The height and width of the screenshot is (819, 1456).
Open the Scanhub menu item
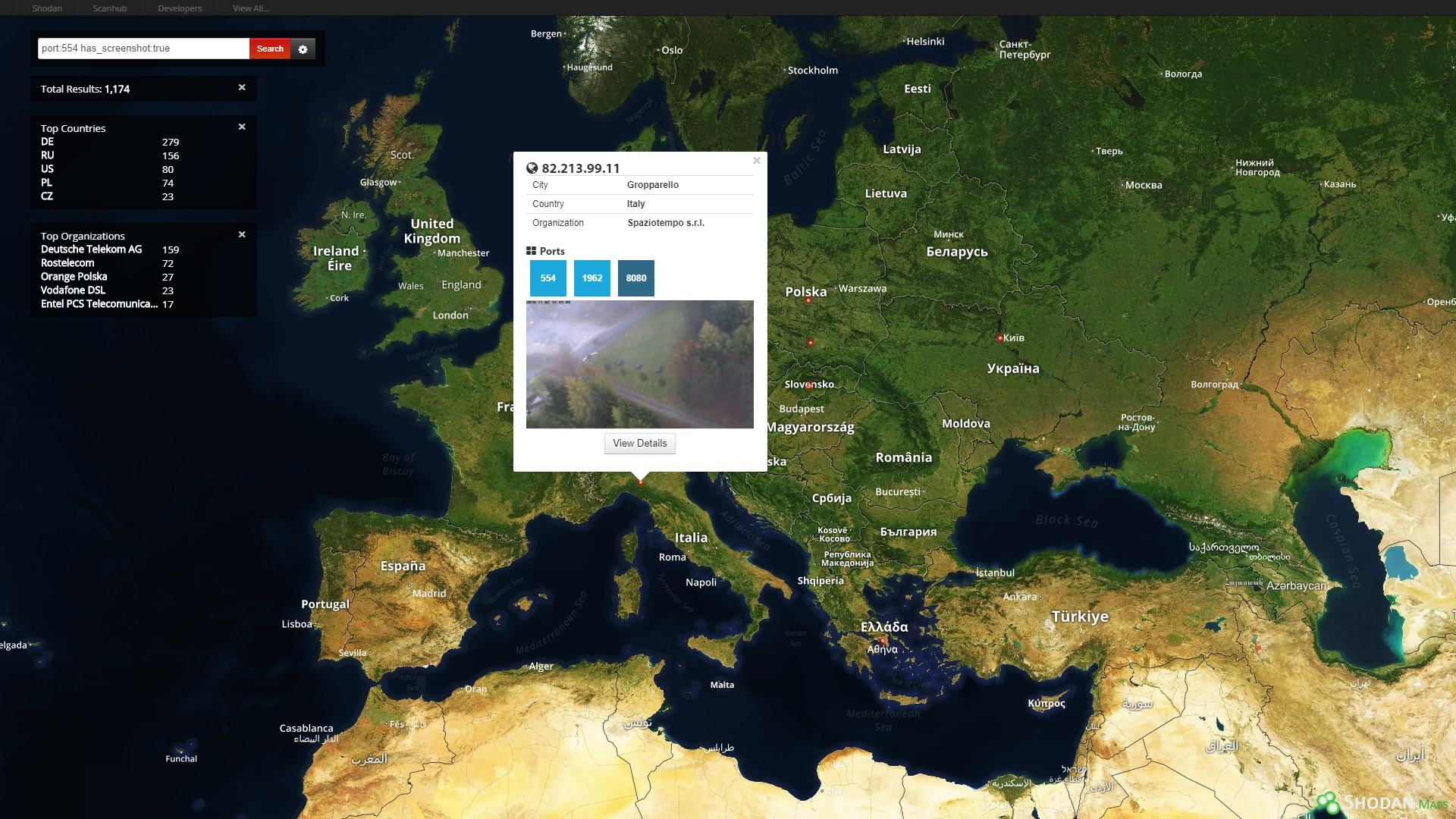tap(110, 8)
